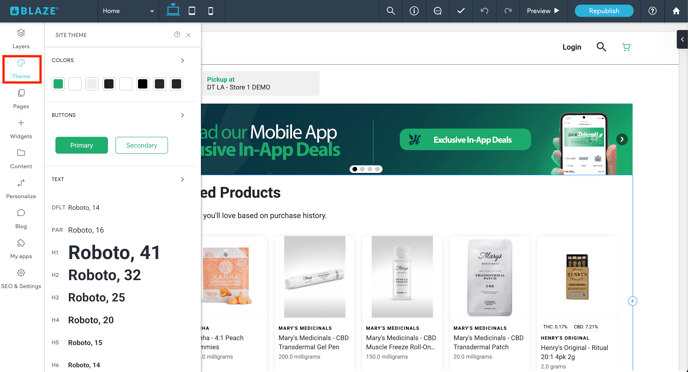Redo the last action

[x=508, y=11]
